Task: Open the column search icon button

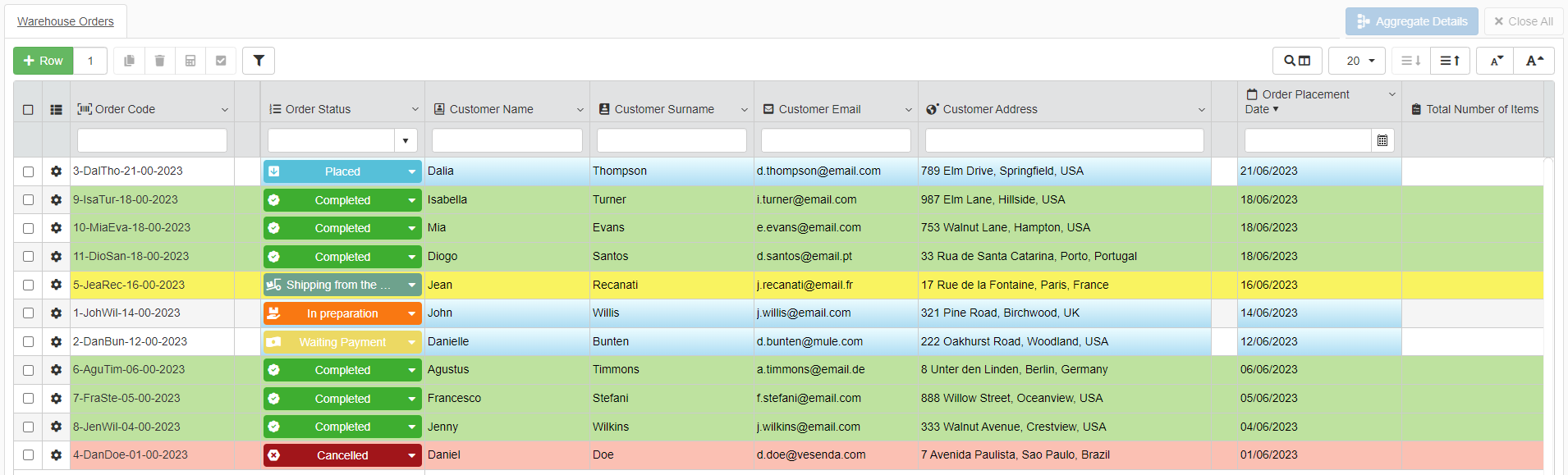Action: pyautogui.click(x=1297, y=61)
